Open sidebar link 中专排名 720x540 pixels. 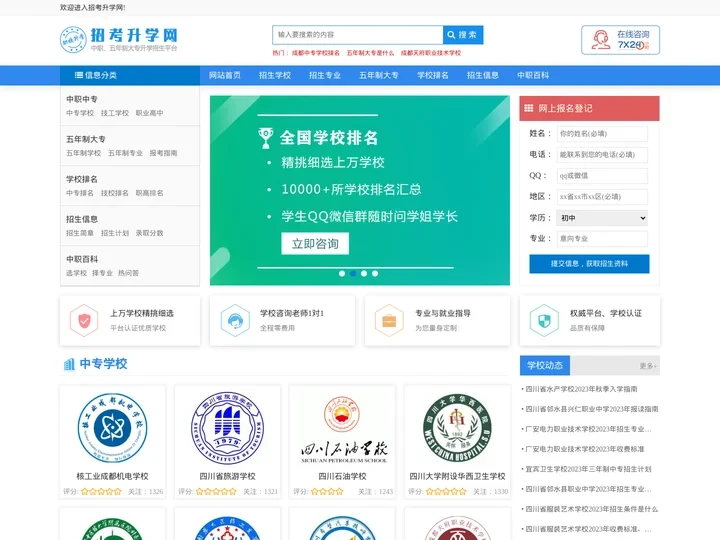point(79,193)
